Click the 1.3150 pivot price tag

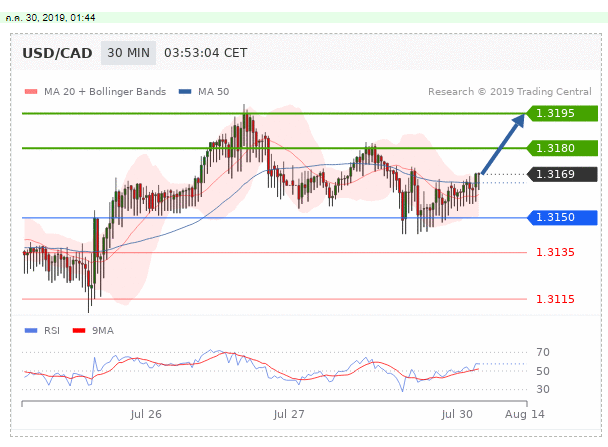[562, 217]
